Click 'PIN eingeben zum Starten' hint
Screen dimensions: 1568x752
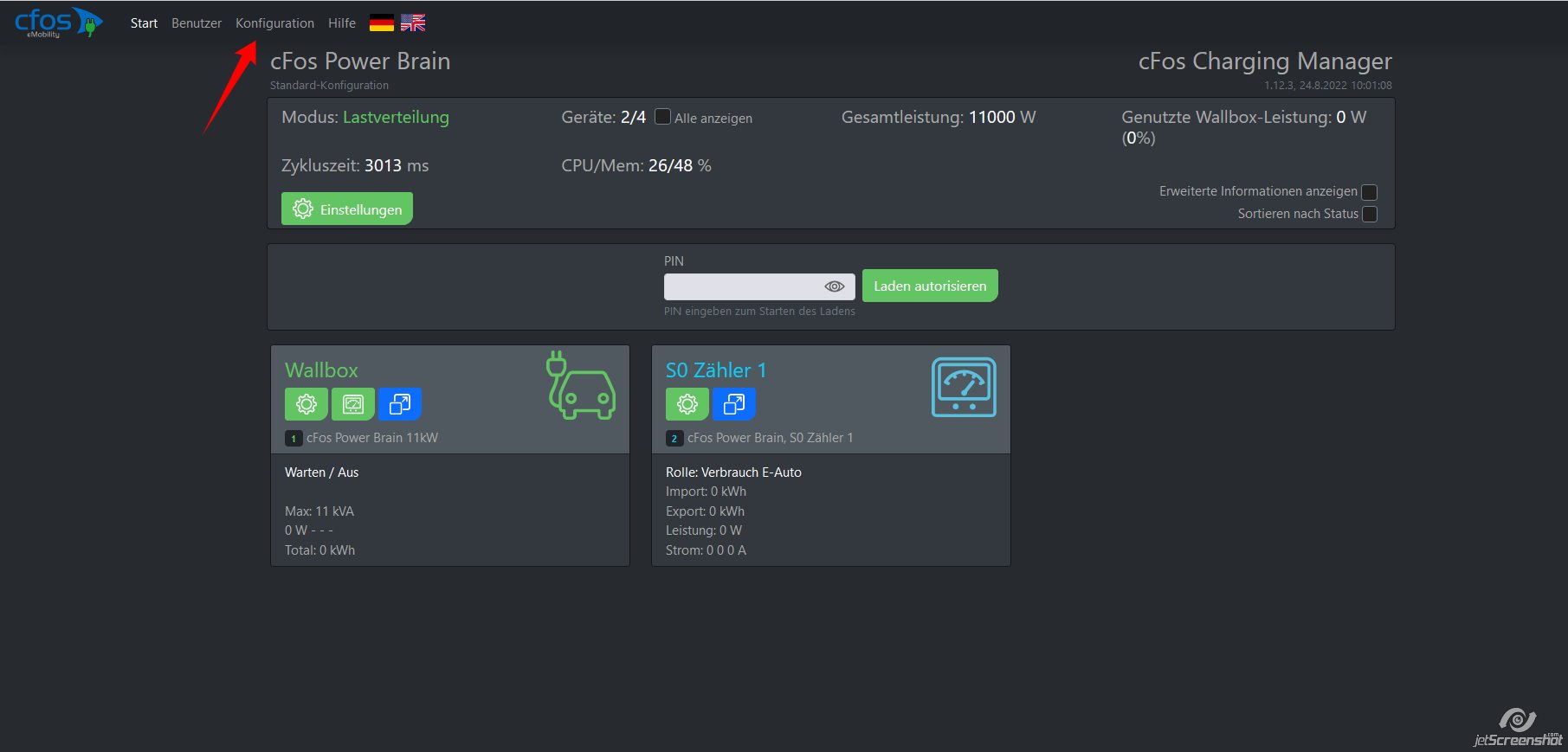coord(759,312)
